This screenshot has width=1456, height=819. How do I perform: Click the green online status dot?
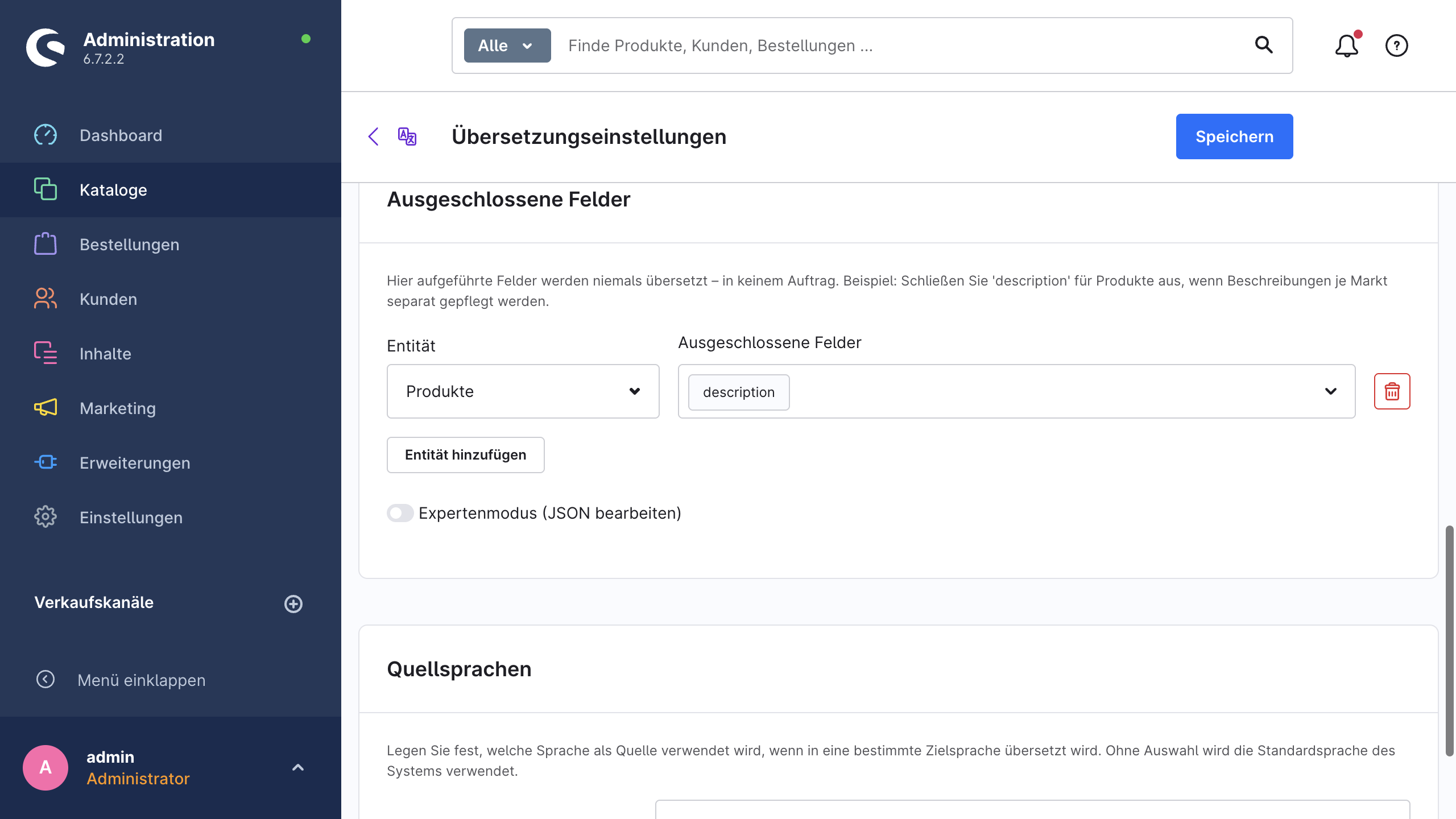tap(306, 39)
